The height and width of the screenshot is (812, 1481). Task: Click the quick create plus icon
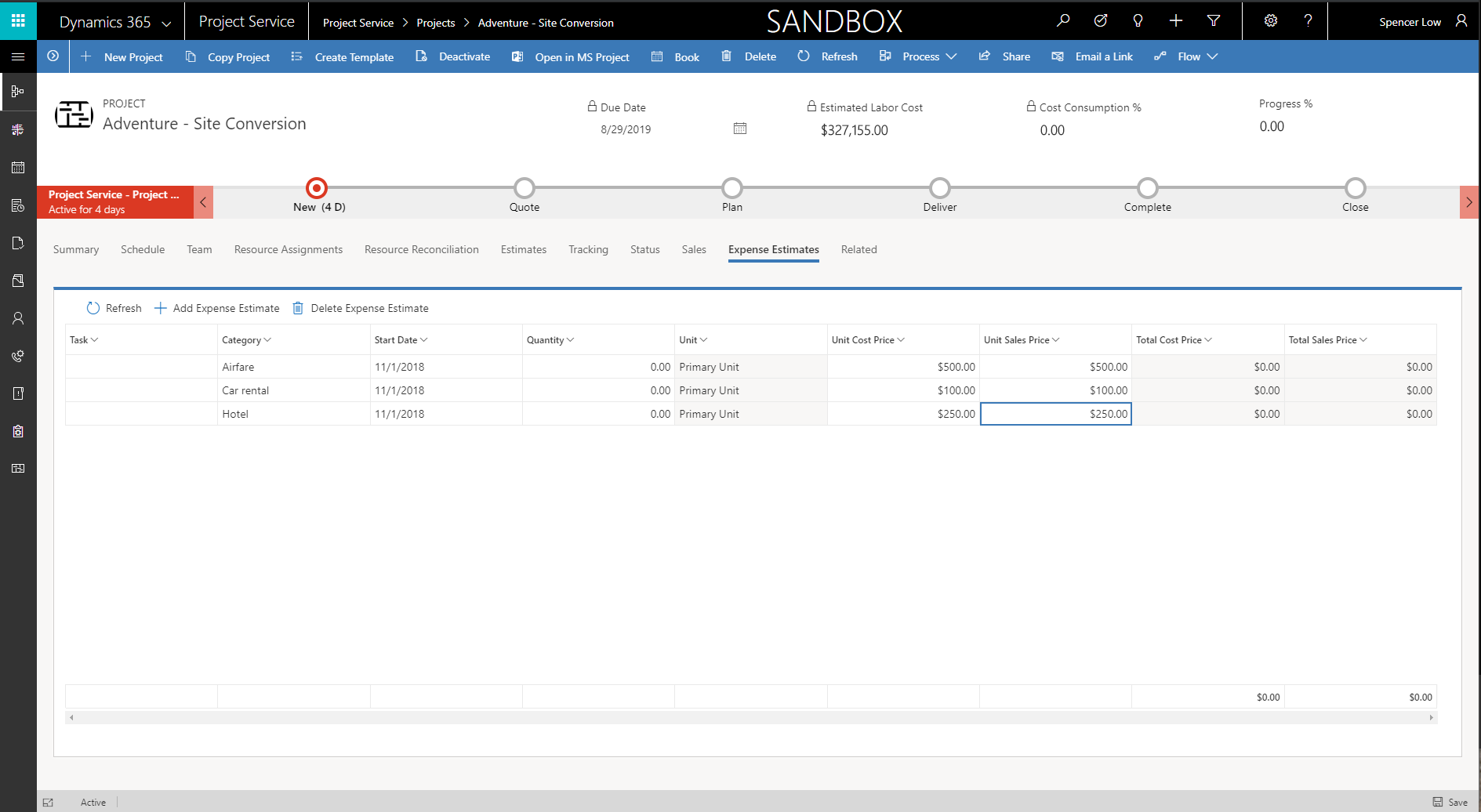click(x=1176, y=21)
